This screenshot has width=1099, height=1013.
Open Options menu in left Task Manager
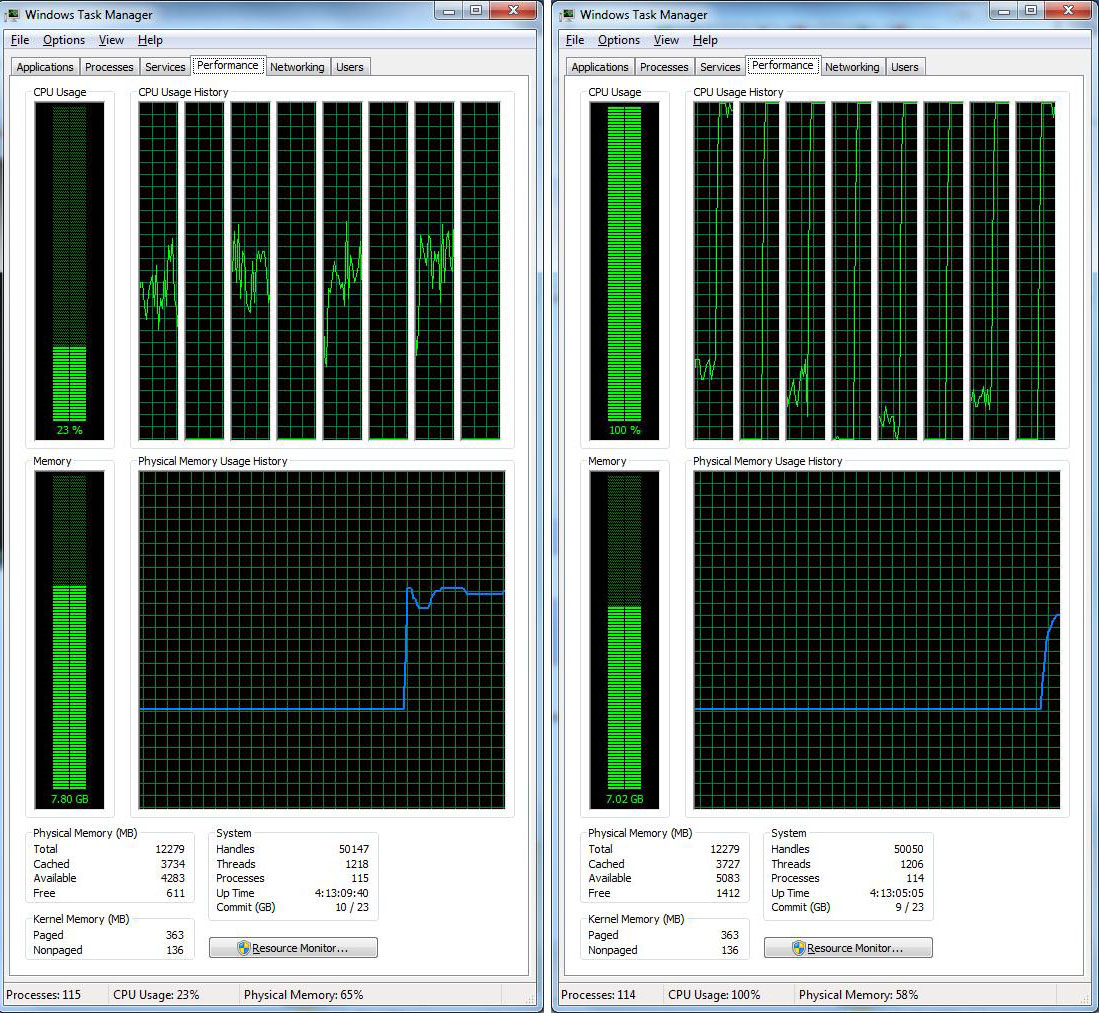(x=64, y=40)
